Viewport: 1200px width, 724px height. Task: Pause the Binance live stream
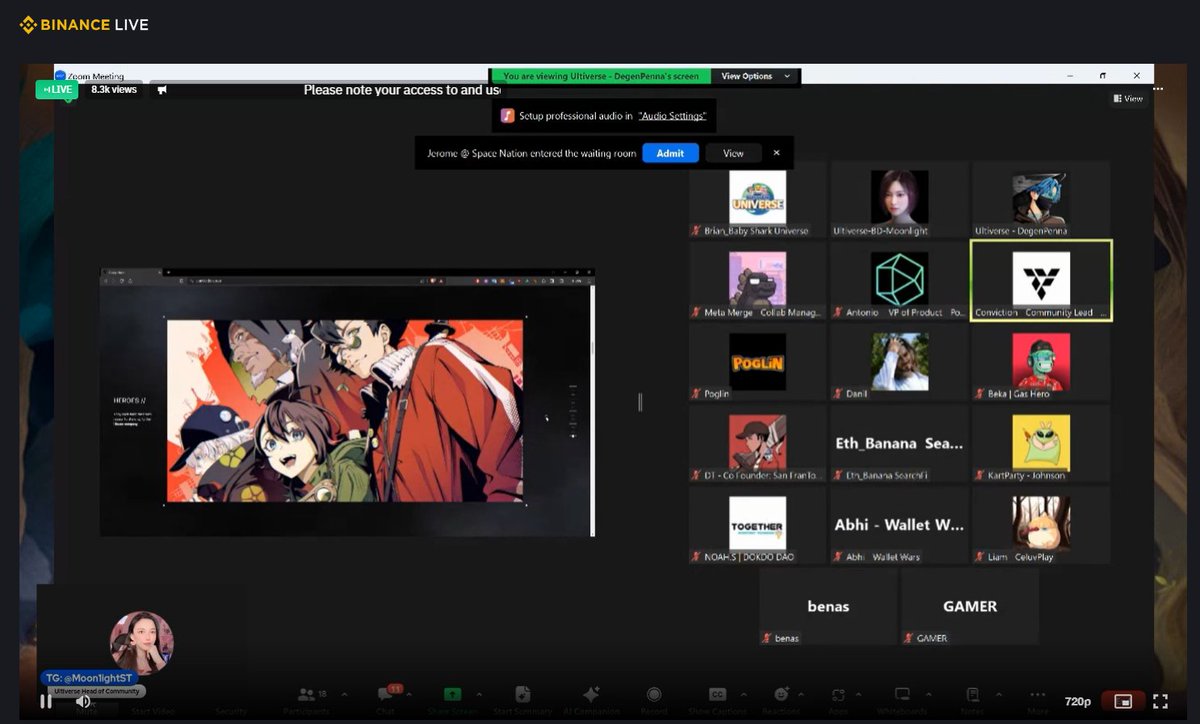point(46,701)
